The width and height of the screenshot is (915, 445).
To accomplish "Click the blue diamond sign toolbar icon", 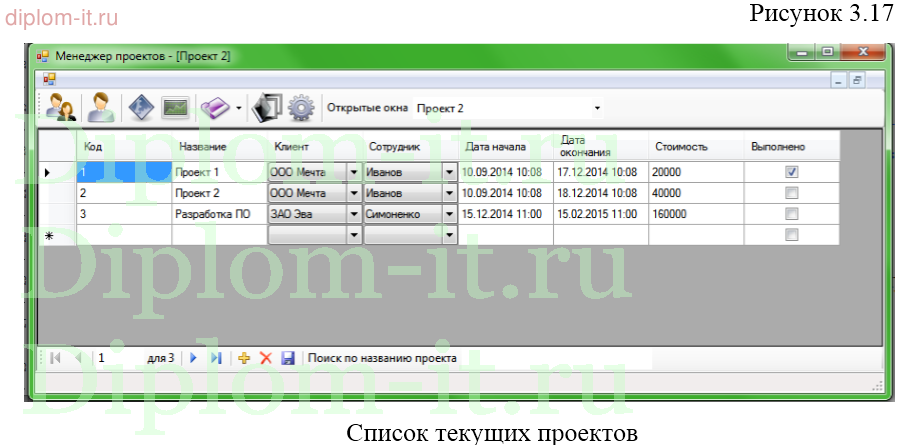I will click(141, 107).
